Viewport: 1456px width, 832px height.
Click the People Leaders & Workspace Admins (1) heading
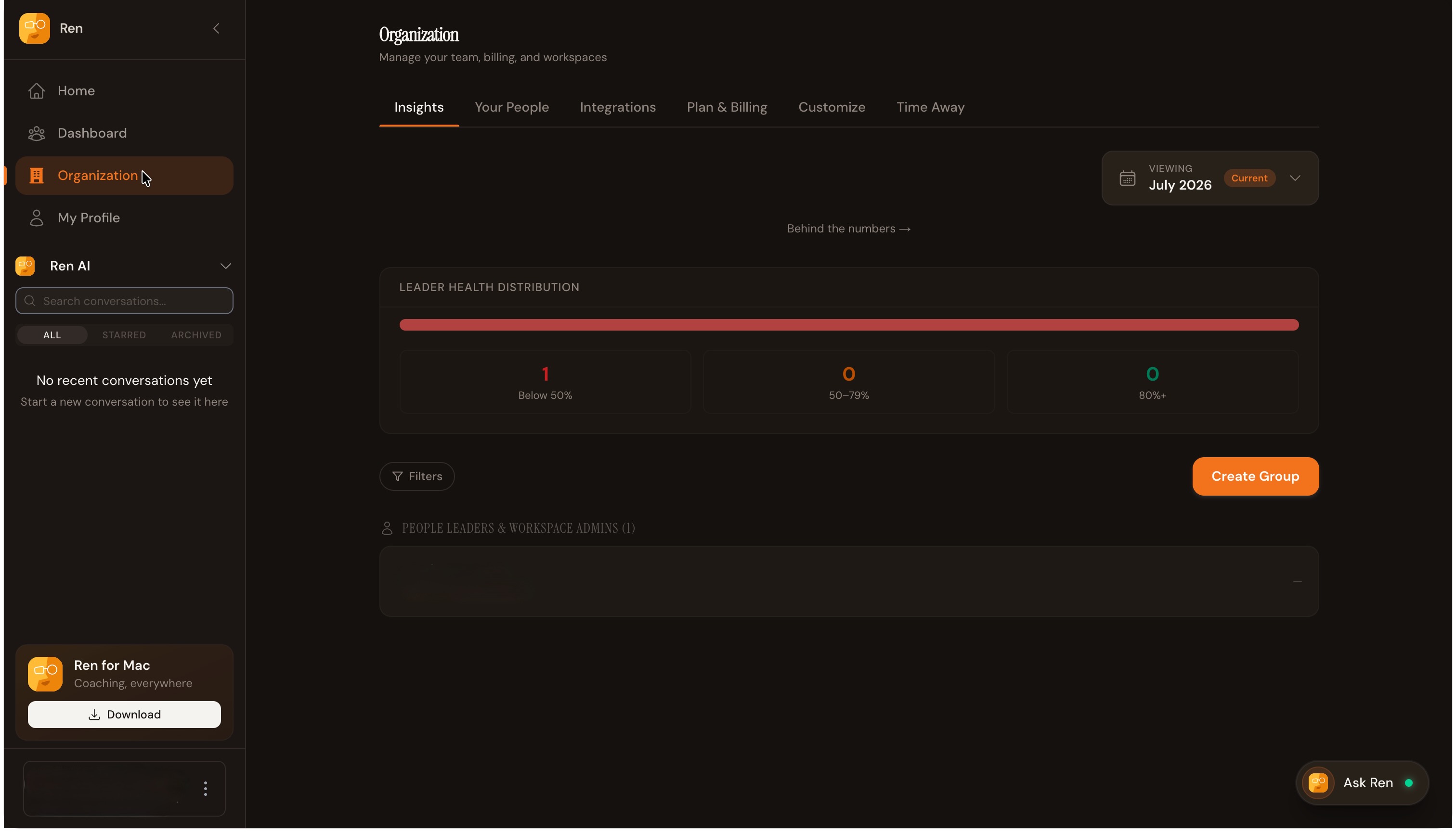click(519, 528)
